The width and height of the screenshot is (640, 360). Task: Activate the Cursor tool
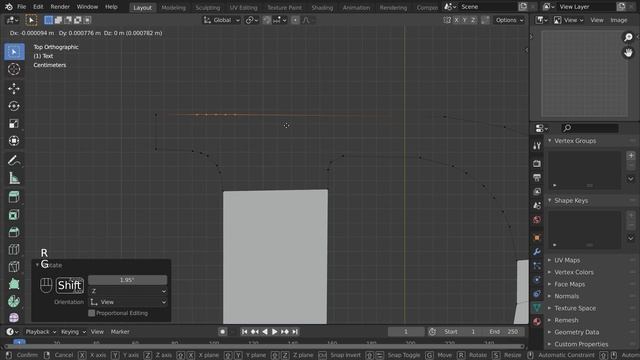coord(14,69)
